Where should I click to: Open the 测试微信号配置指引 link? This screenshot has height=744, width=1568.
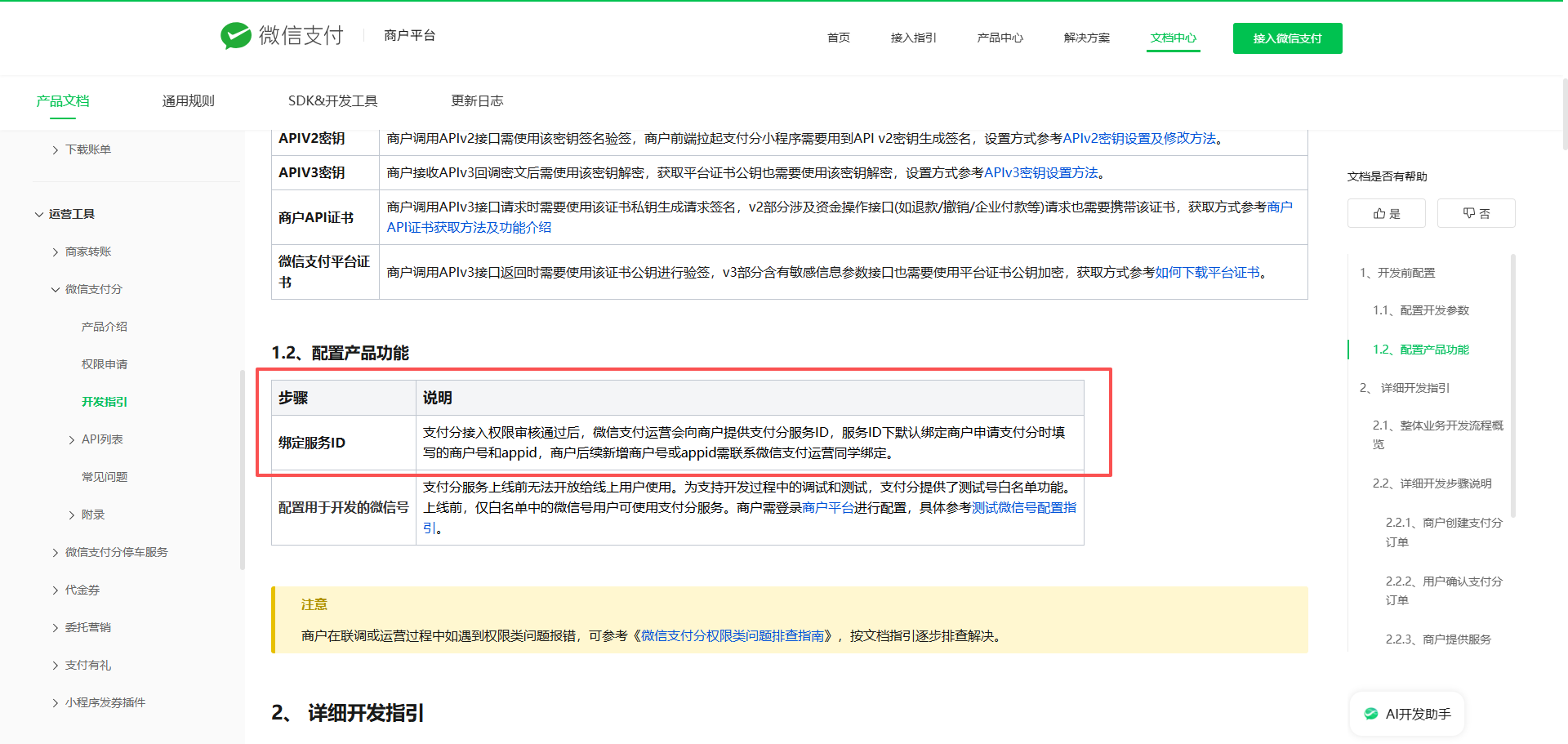tap(1024, 507)
